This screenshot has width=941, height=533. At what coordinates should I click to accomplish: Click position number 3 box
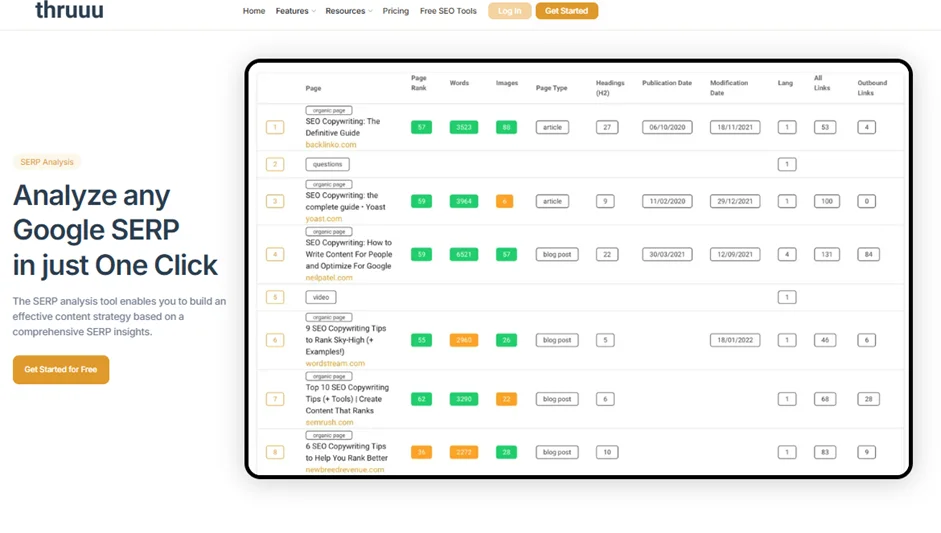[275, 201]
